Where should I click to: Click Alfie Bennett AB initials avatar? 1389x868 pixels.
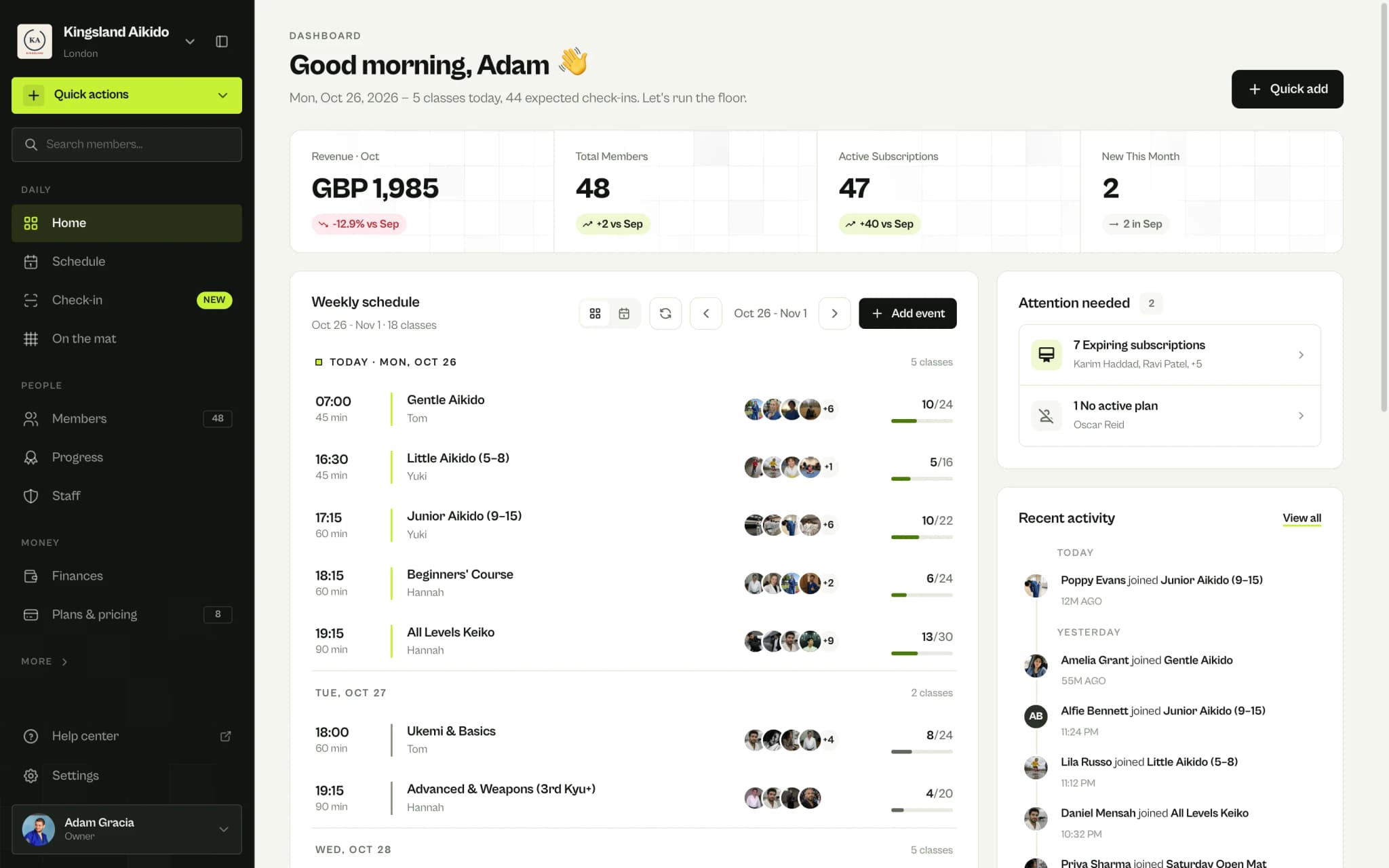pos(1036,716)
